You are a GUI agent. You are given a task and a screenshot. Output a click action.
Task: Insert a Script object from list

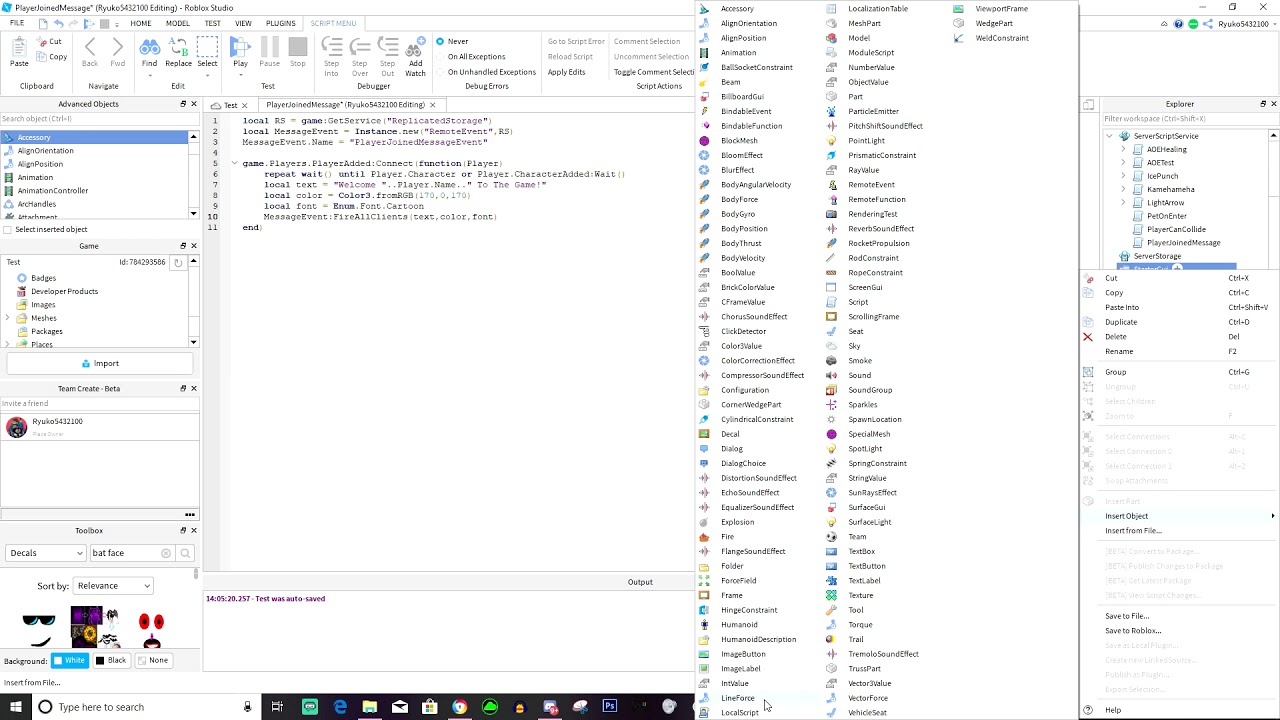tap(858, 302)
